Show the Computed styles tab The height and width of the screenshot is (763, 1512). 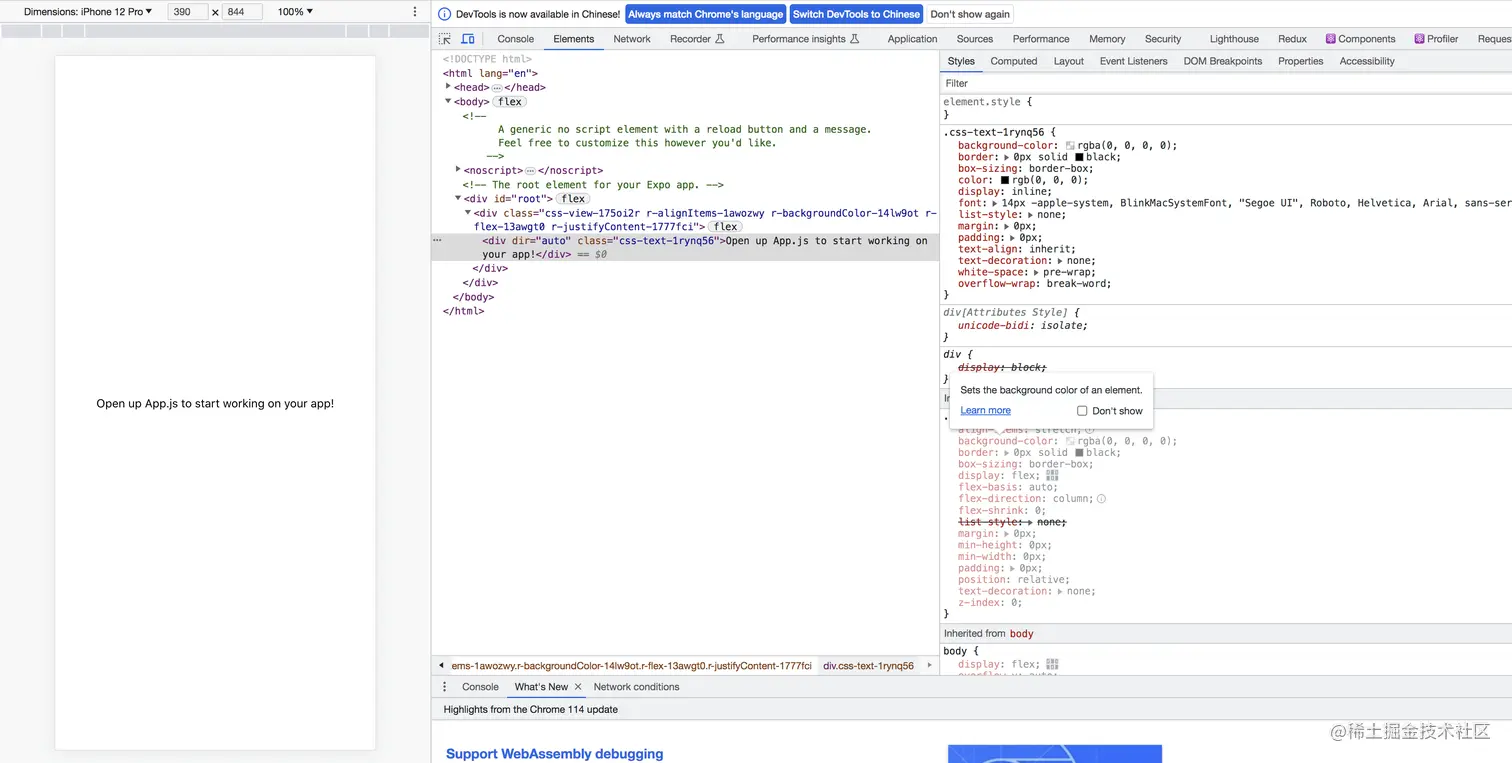coord(1014,61)
